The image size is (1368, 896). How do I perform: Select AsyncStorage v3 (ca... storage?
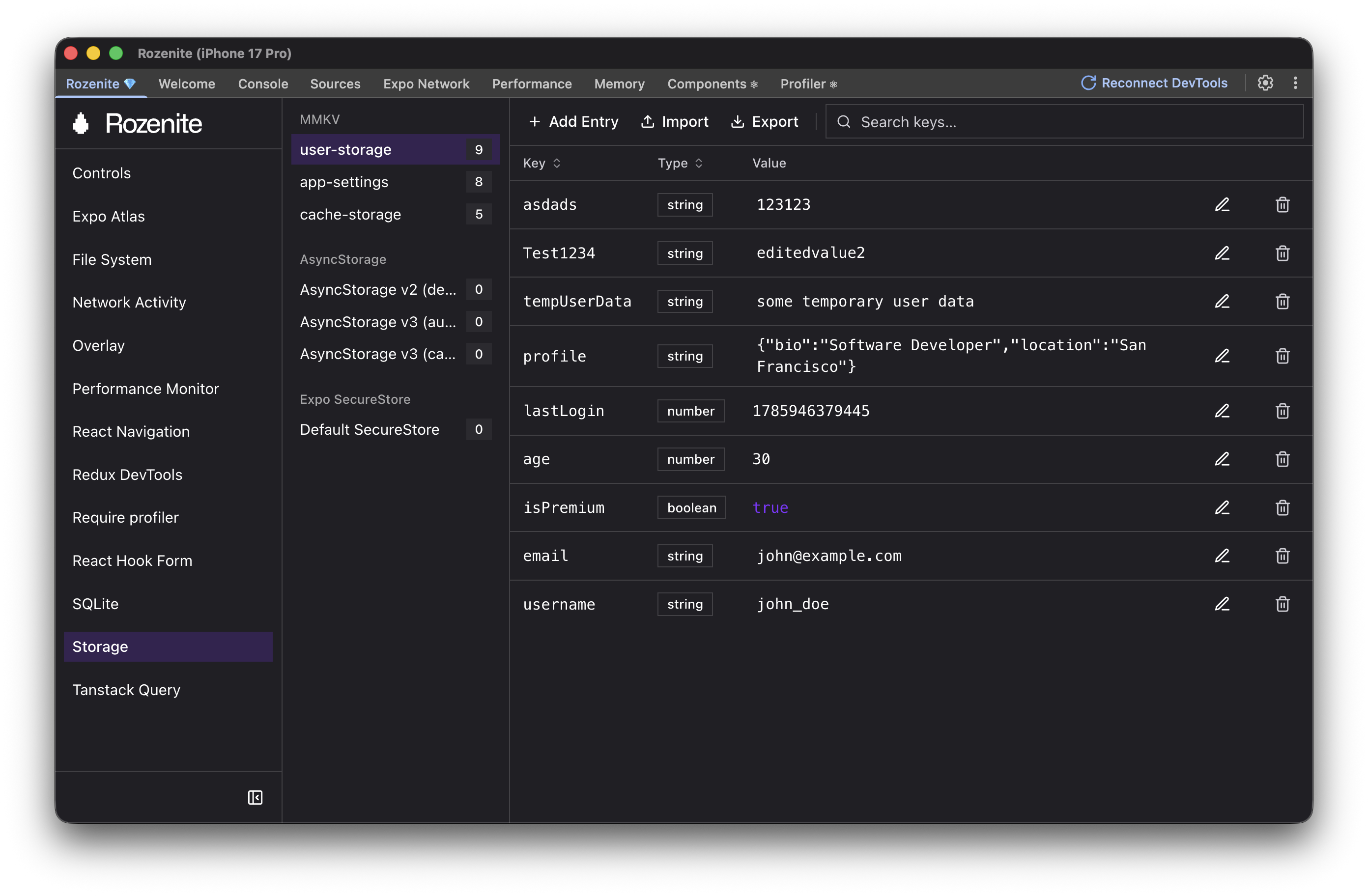396,354
